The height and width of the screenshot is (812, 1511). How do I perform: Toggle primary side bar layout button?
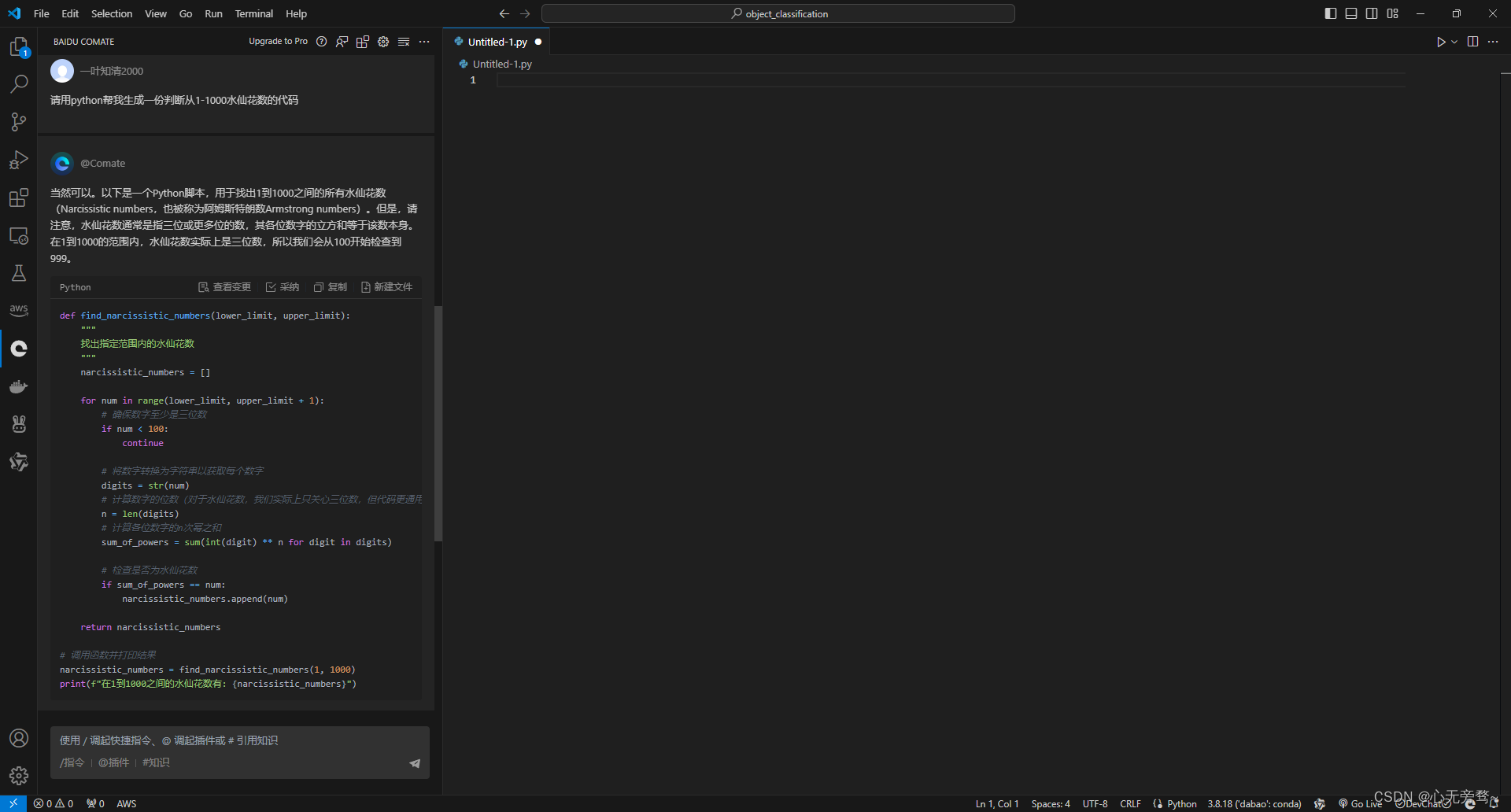tap(1331, 13)
